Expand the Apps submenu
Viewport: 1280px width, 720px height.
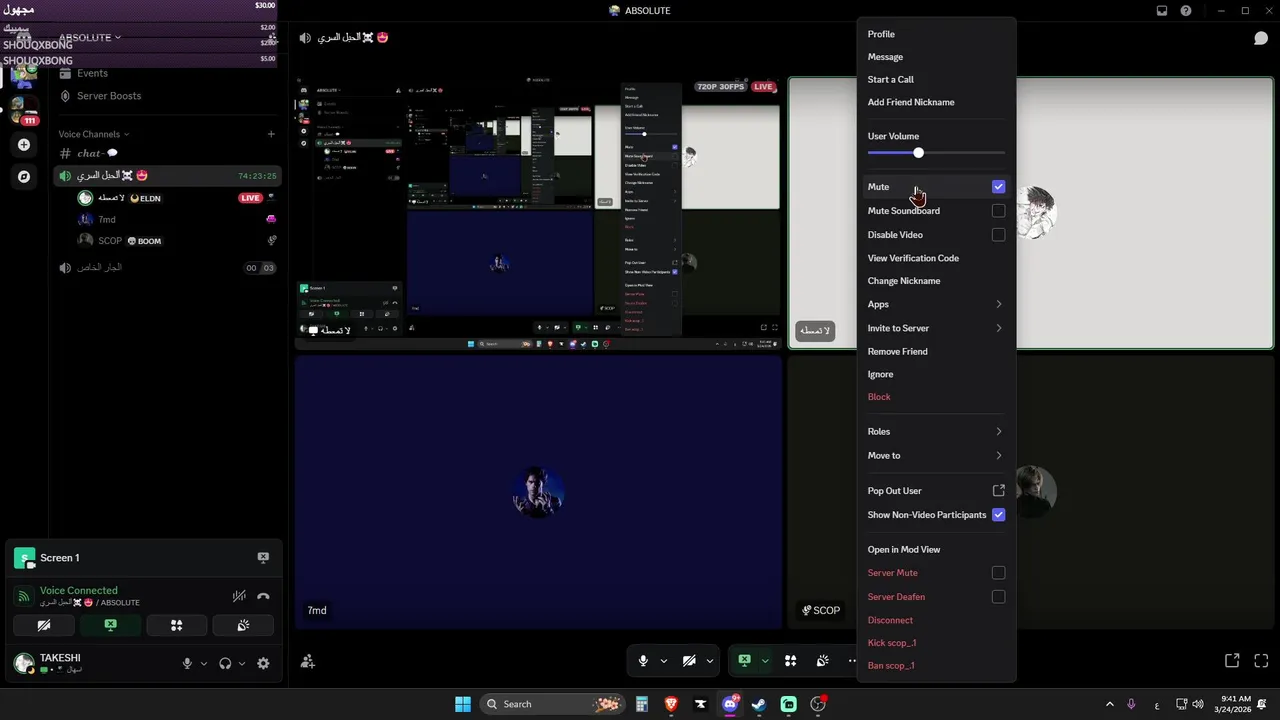click(x=936, y=304)
